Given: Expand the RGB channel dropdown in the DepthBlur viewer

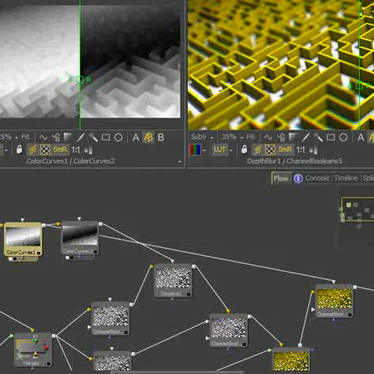Looking at the screenshot, I should pyautogui.click(x=204, y=150).
